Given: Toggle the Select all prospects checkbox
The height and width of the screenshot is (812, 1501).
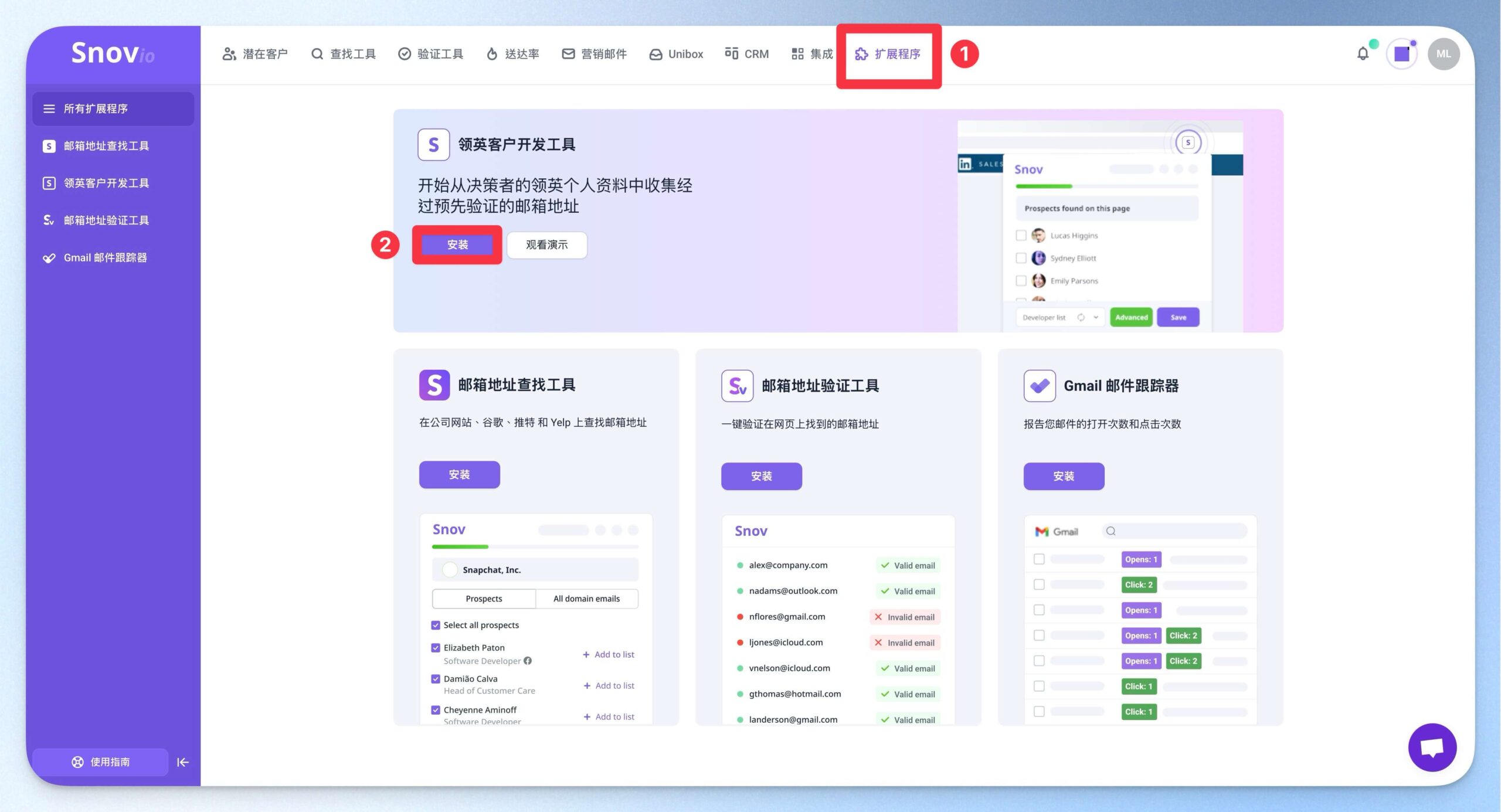Looking at the screenshot, I should (x=436, y=625).
